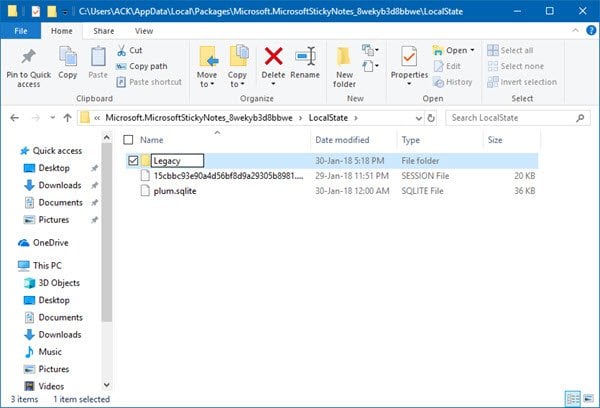Open the blue Help question mark
The height and width of the screenshot is (408, 600).
[x=591, y=30]
